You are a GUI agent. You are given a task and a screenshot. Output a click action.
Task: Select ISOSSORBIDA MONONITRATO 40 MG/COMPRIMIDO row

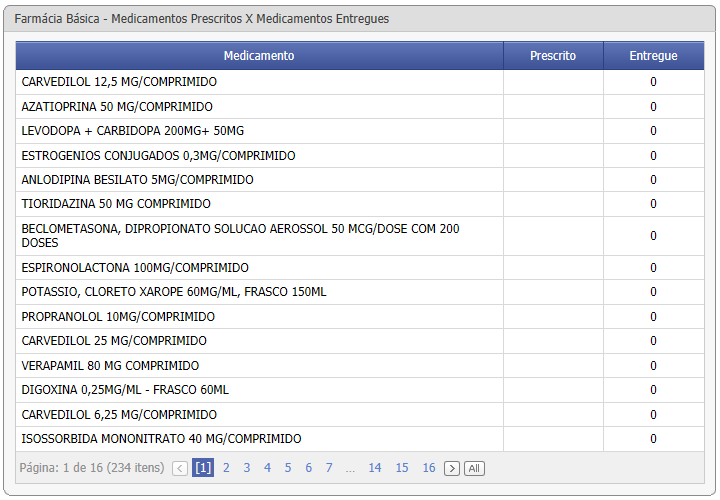click(360, 439)
